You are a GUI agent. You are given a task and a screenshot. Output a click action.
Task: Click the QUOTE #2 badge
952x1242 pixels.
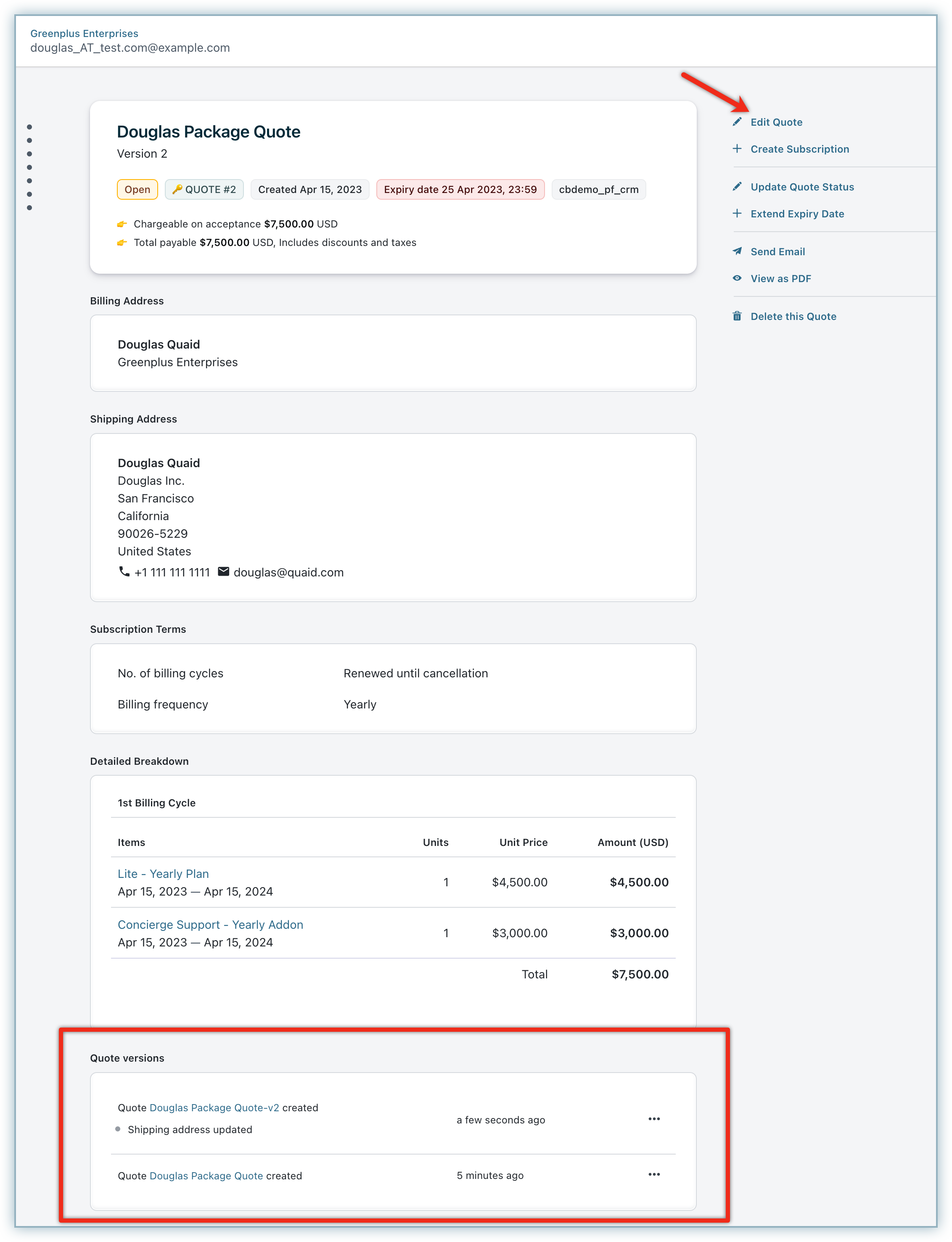point(204,189)
